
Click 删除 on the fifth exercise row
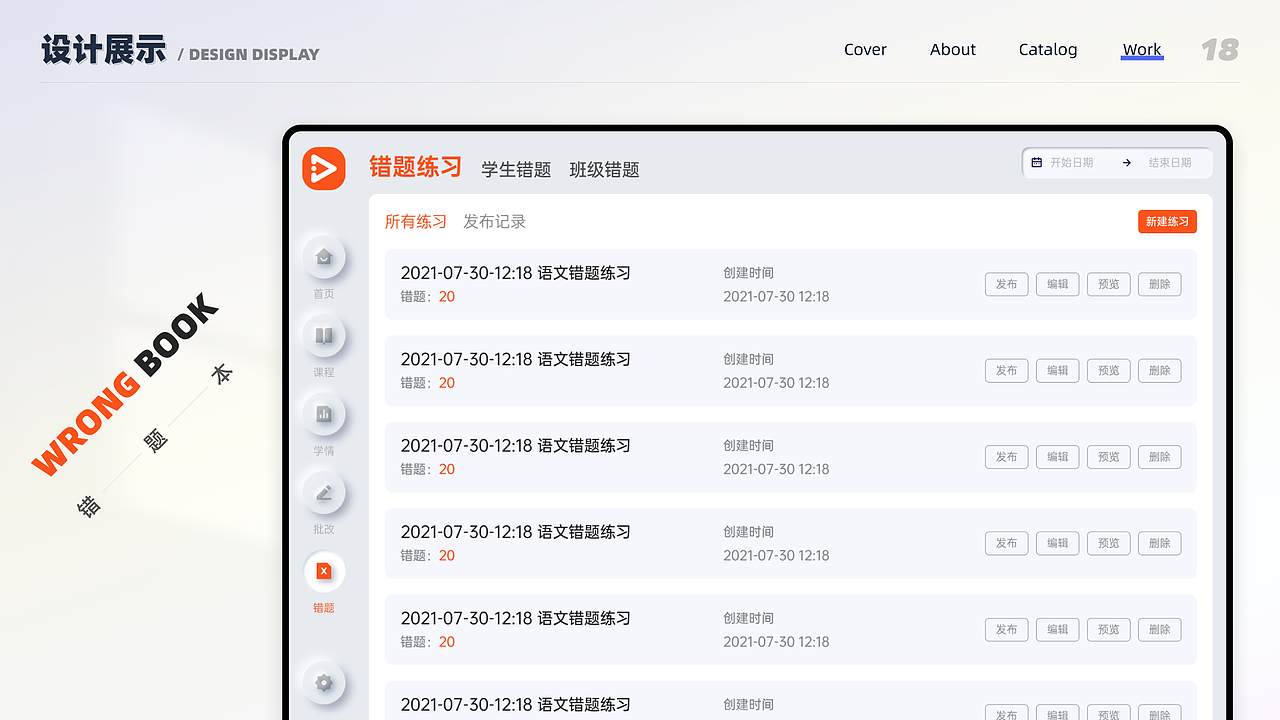click(1160, 630)
